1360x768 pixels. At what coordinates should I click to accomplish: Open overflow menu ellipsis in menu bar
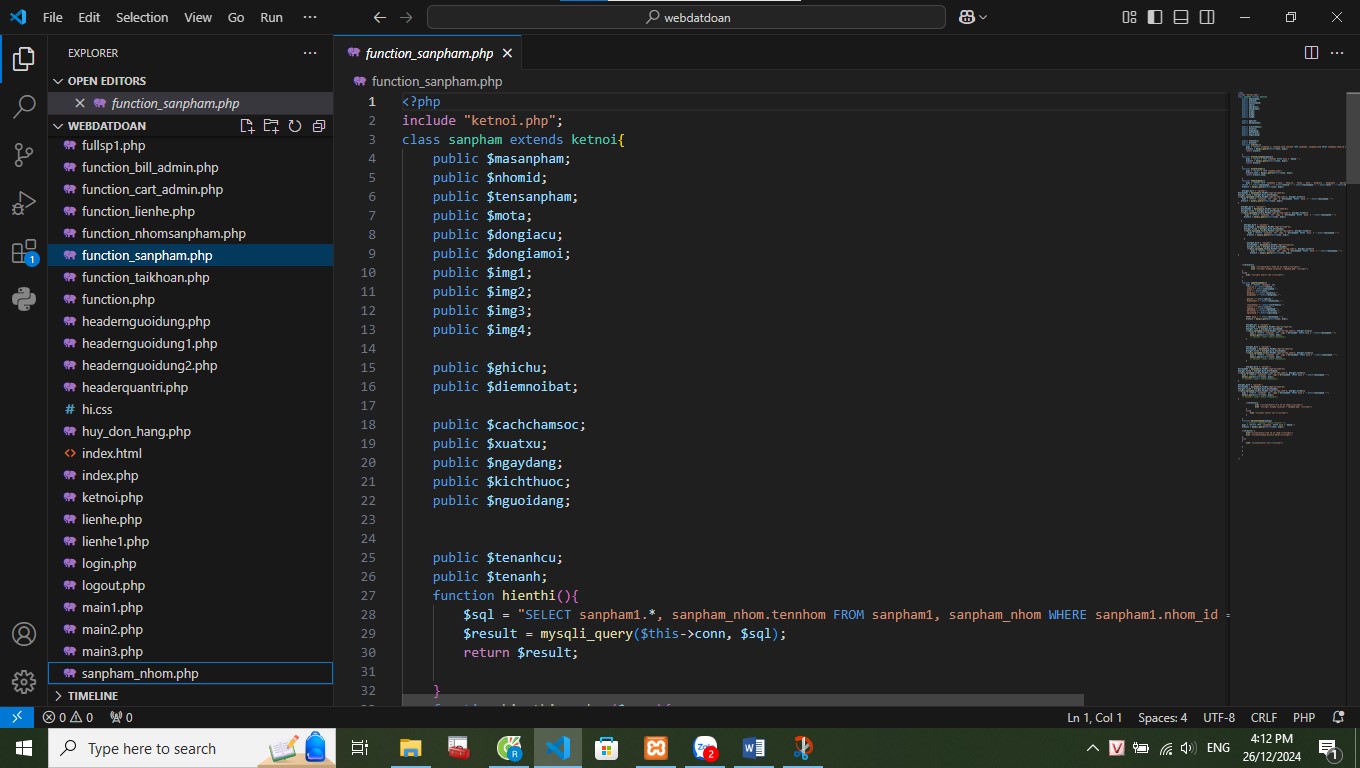(x=310, y=17)
